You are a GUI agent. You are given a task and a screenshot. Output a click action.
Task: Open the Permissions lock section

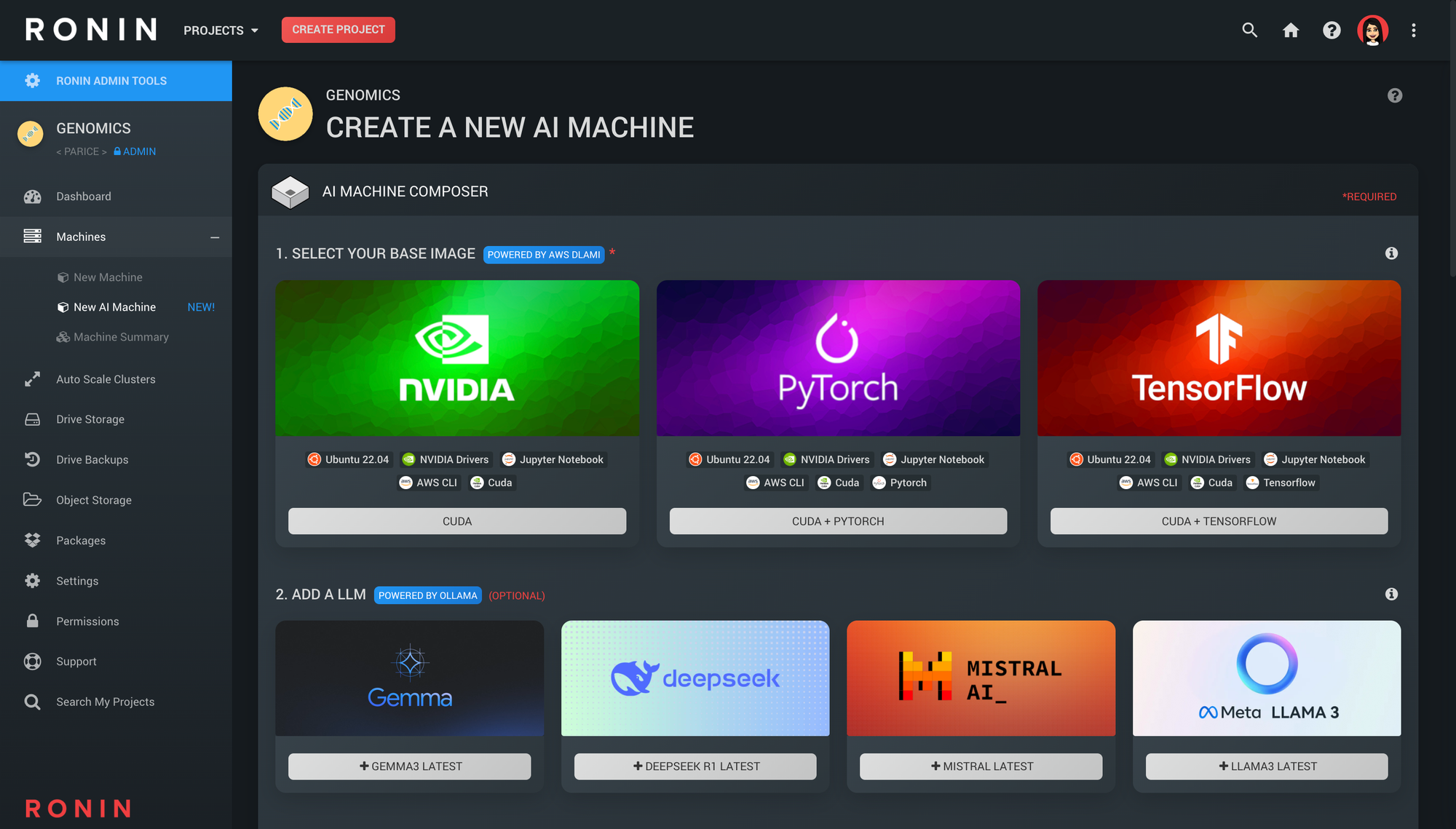tap(87, 621)
